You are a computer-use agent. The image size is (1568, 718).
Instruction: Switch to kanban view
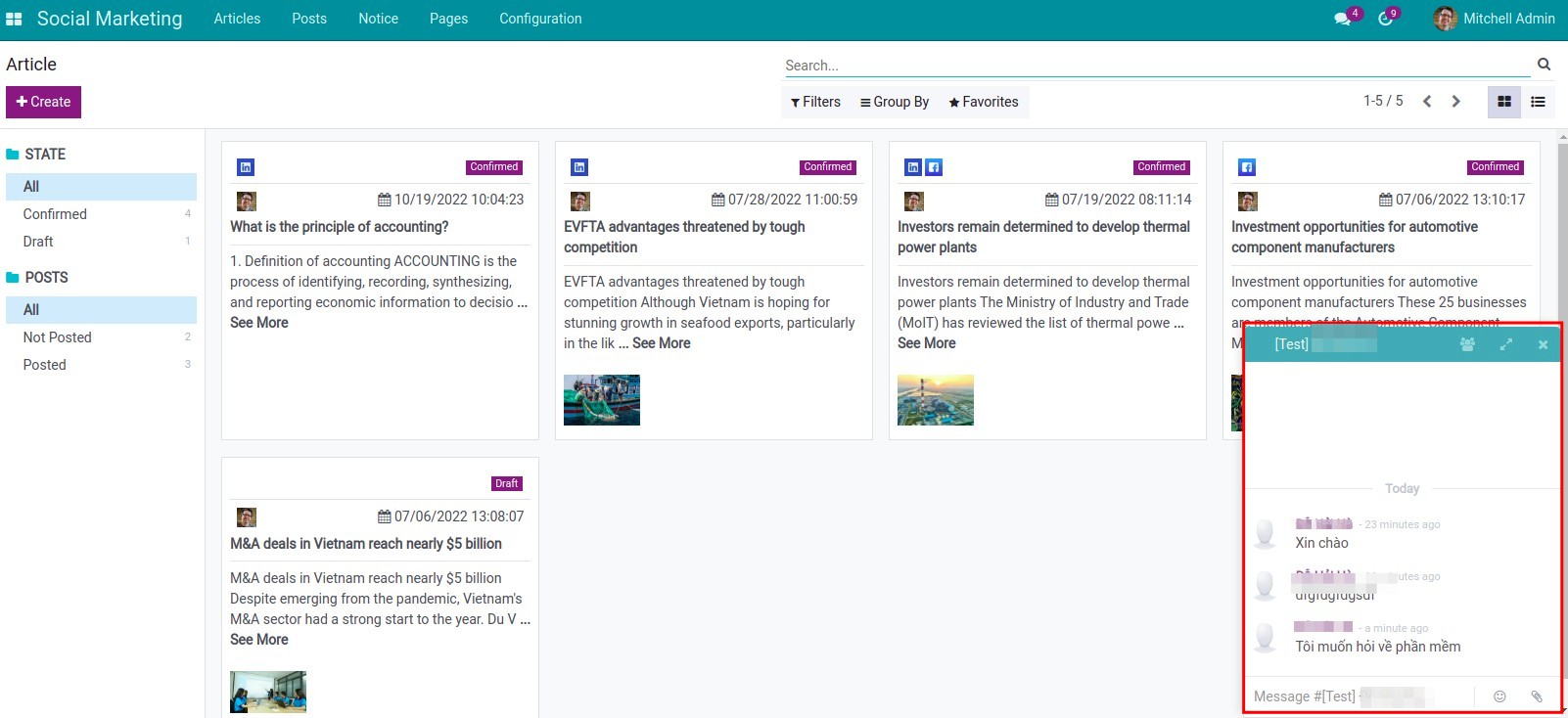pyautogui.click(x=1504, y=102)
